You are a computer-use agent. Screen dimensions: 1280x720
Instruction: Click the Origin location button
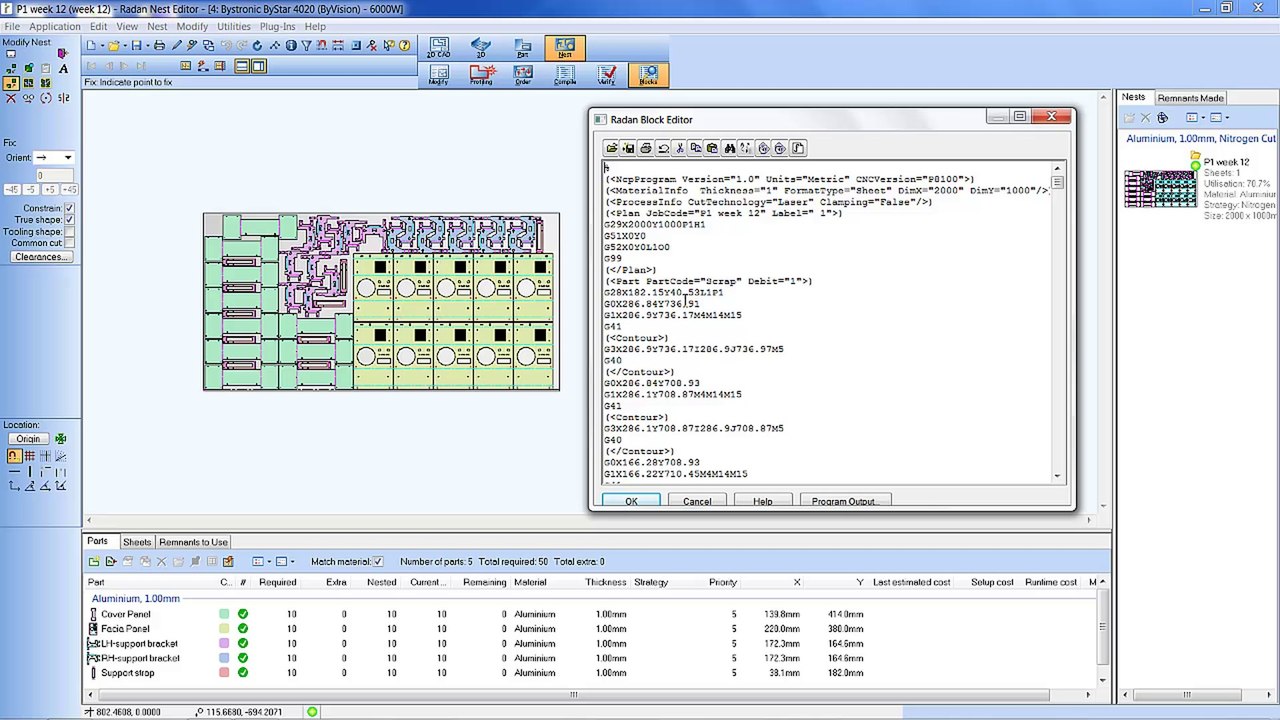click(28, 439)
